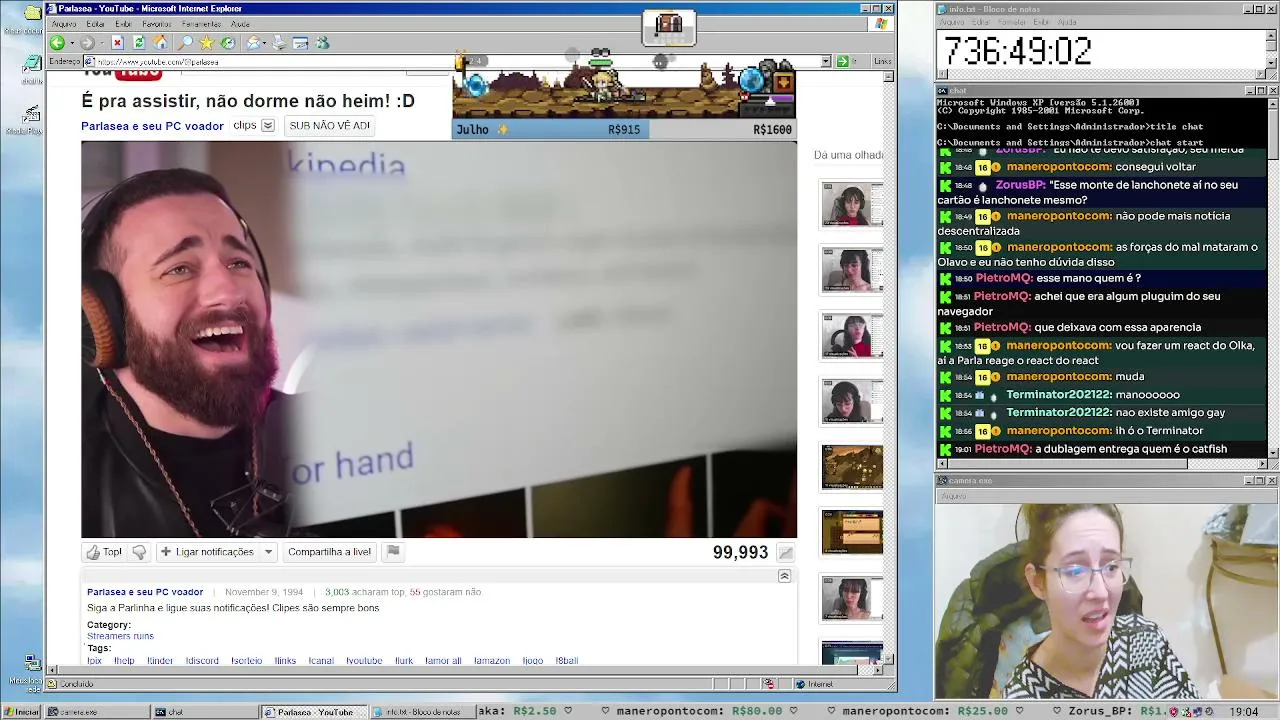
Task: Open the Favorites star
Action: [x=207, y=43]
